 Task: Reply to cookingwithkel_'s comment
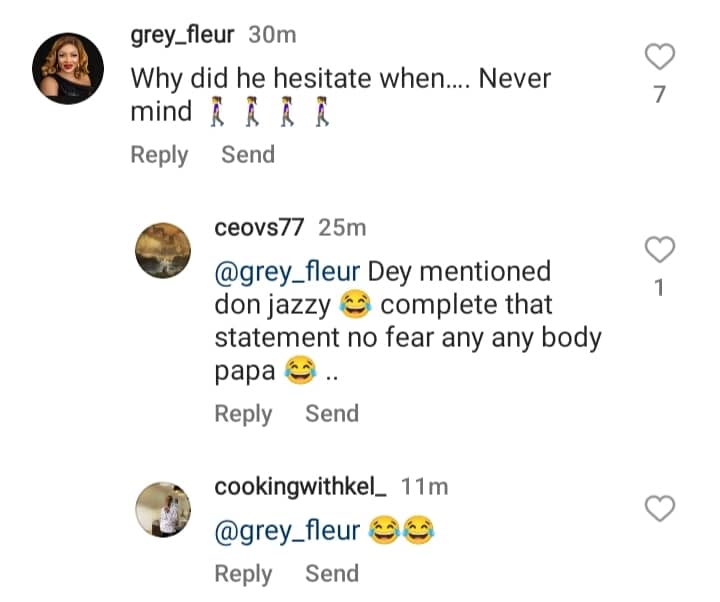pos(243,574)
